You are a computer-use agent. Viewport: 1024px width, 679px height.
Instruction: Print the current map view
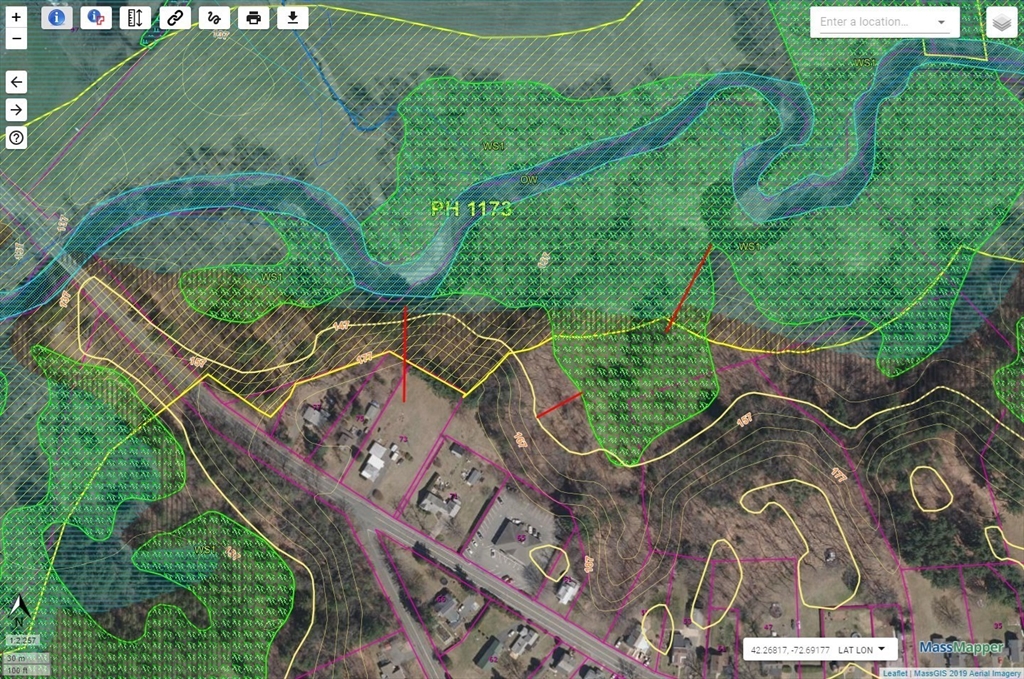tap(253, 17)
